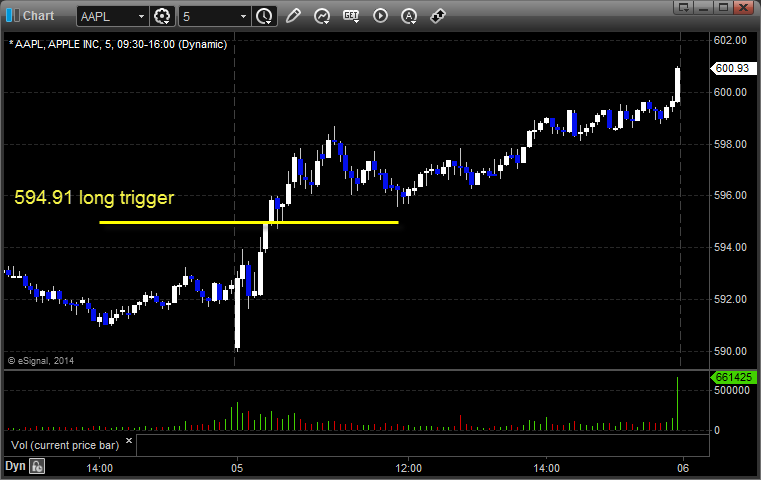Select the Vol (current price bar) label
The height and width of the screenshot is (480, 761).
[65, 445]
